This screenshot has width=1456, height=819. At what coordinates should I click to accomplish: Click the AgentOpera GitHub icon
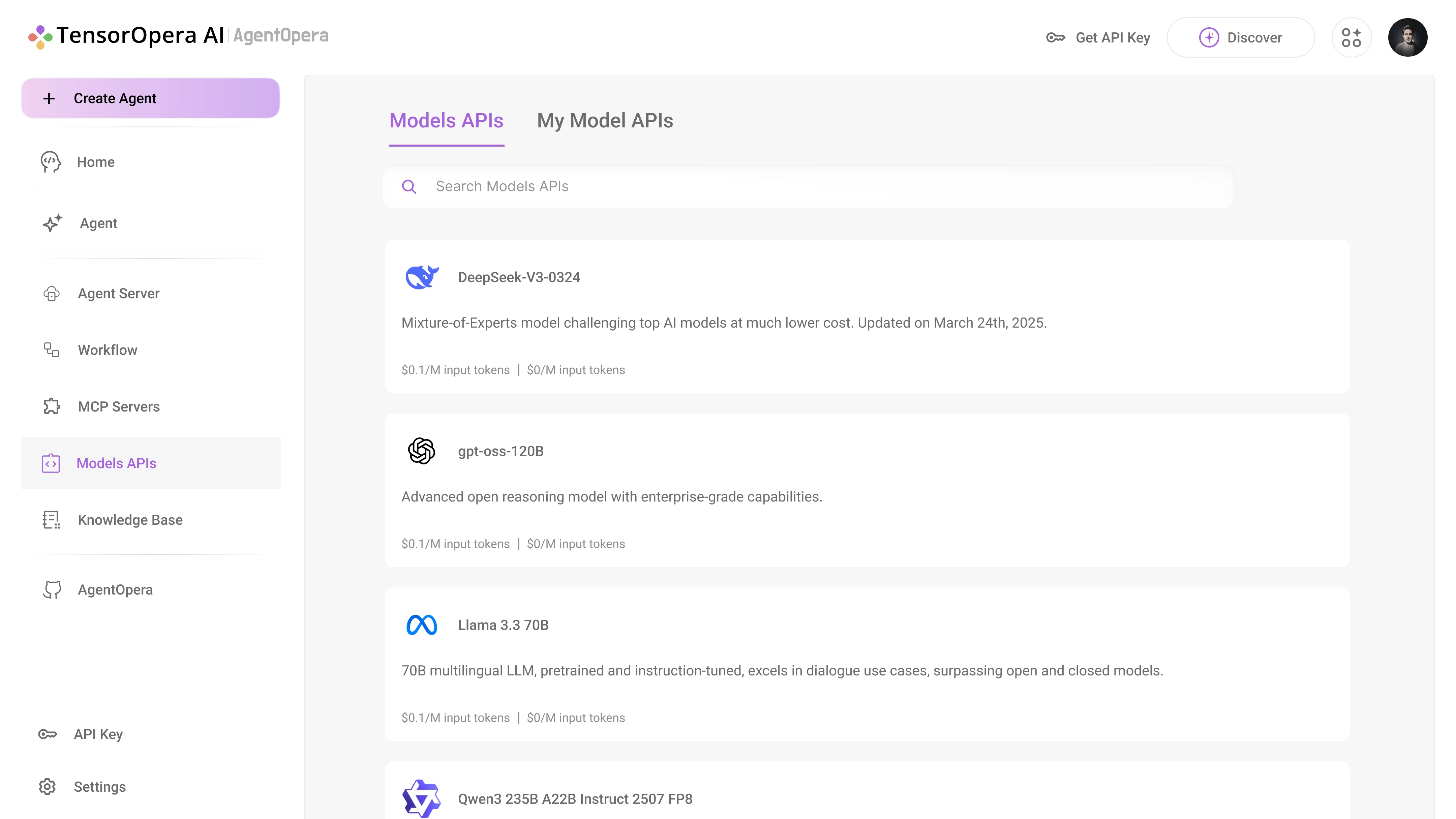(52, 589)
